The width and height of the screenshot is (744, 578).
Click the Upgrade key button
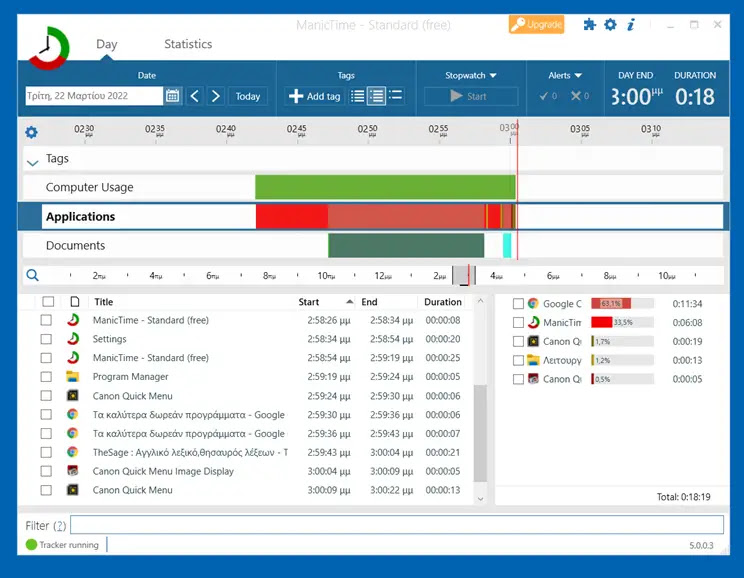click(x=536, y=24)
